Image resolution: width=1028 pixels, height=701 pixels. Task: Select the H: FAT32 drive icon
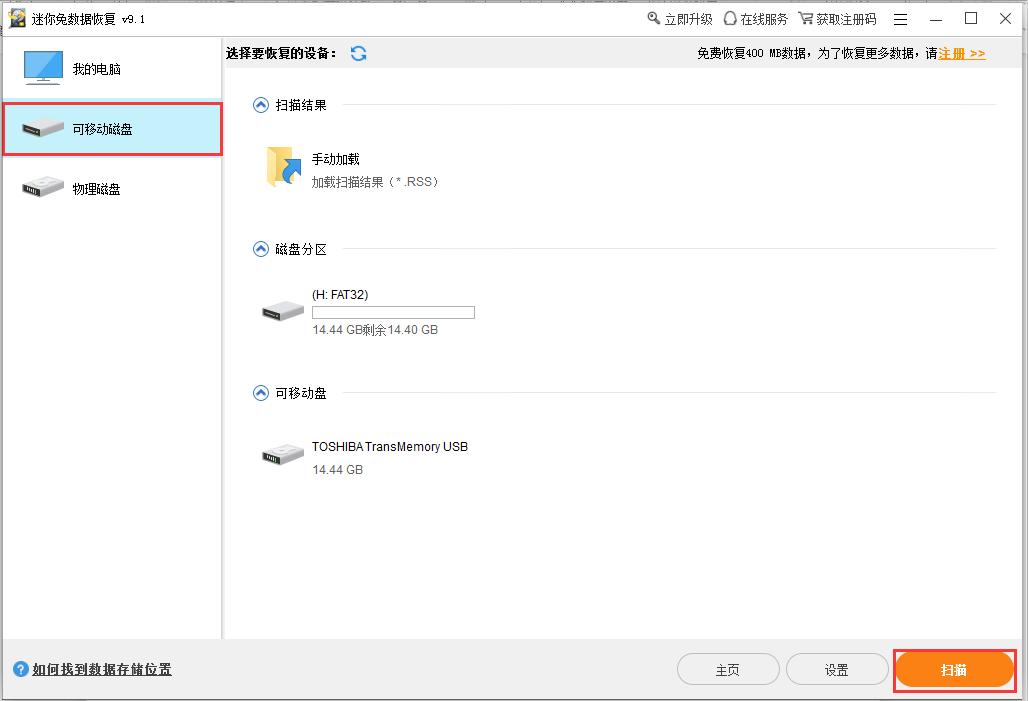coord(283,311)
